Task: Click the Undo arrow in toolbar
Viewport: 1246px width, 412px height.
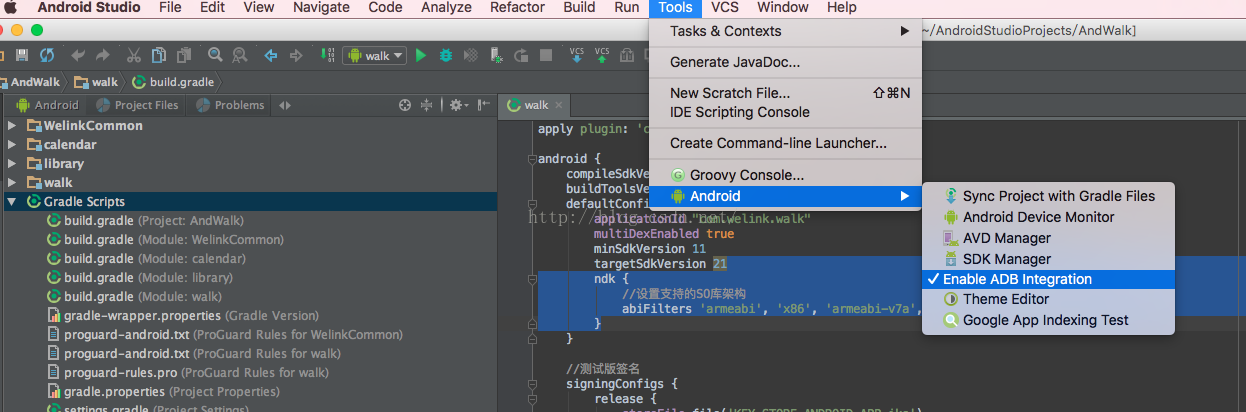Action: (78, 56)
